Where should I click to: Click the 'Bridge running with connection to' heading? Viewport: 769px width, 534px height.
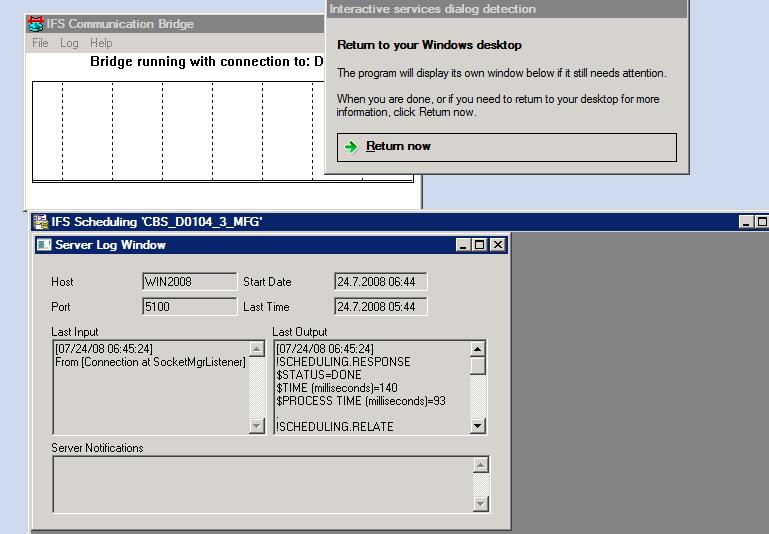pos(206,62)
